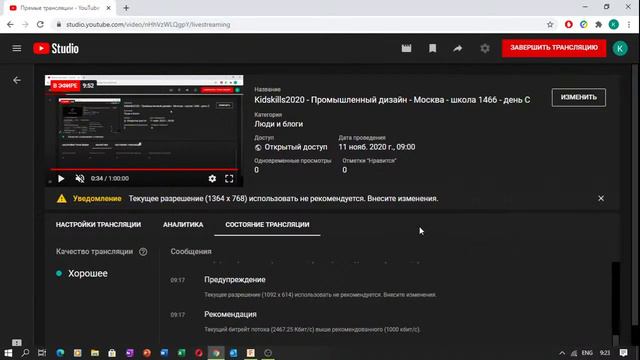Open the extensions puzzle icon

598,24
